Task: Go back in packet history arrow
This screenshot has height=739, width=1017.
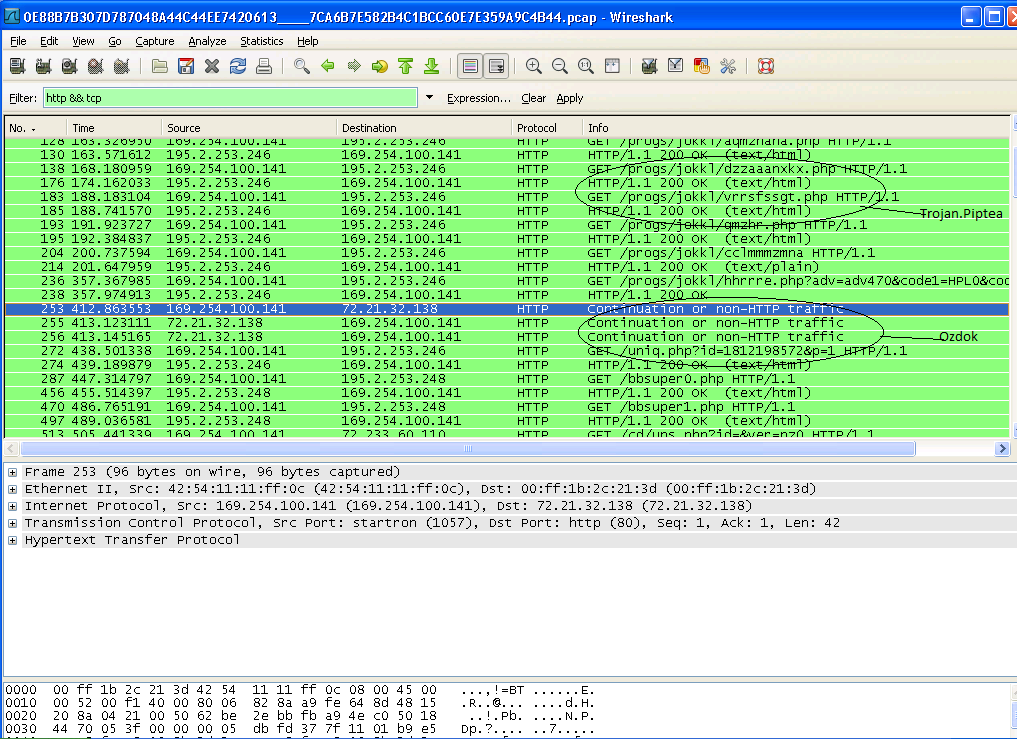Action: [328, 66]
